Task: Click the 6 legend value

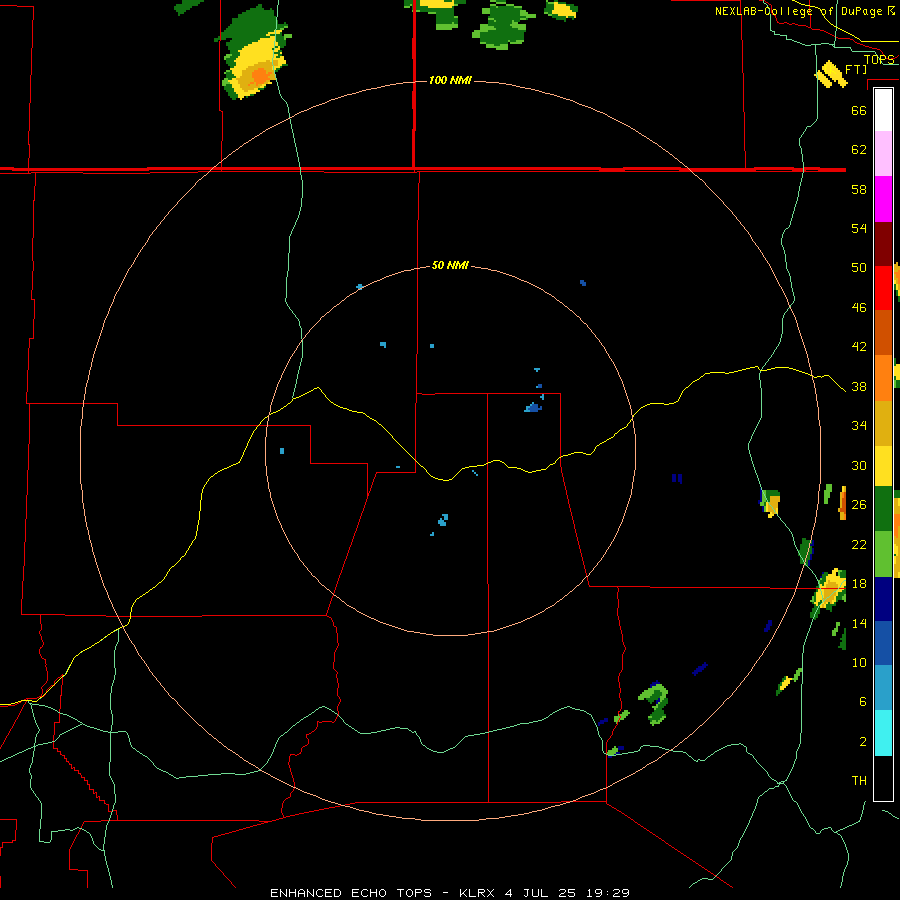Action: pyautogui.click(x=863, y=701)
